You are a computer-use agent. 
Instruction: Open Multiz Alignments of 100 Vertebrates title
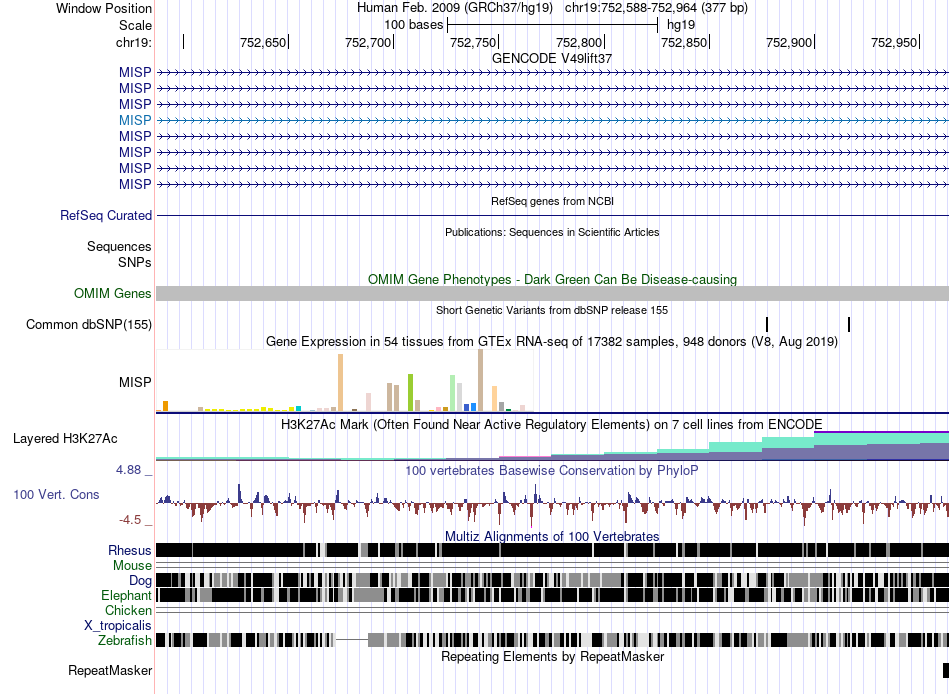click(552, 536)
